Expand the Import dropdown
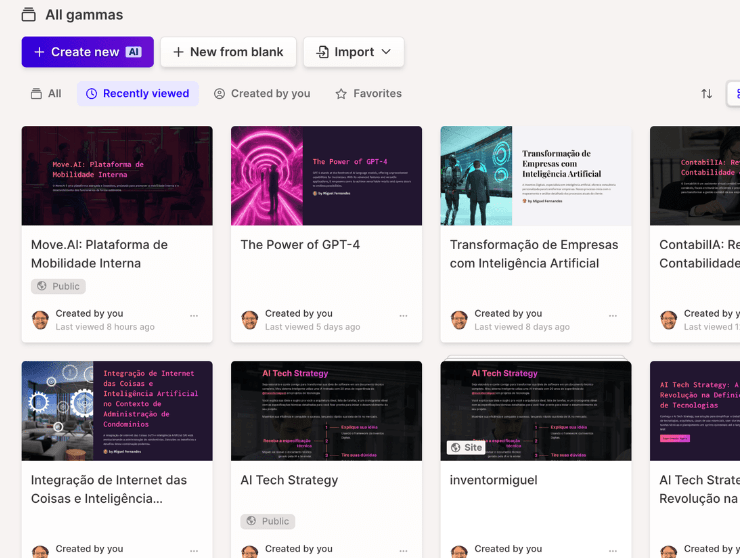This screenshot has width=740, height=558. coord(353,52)
